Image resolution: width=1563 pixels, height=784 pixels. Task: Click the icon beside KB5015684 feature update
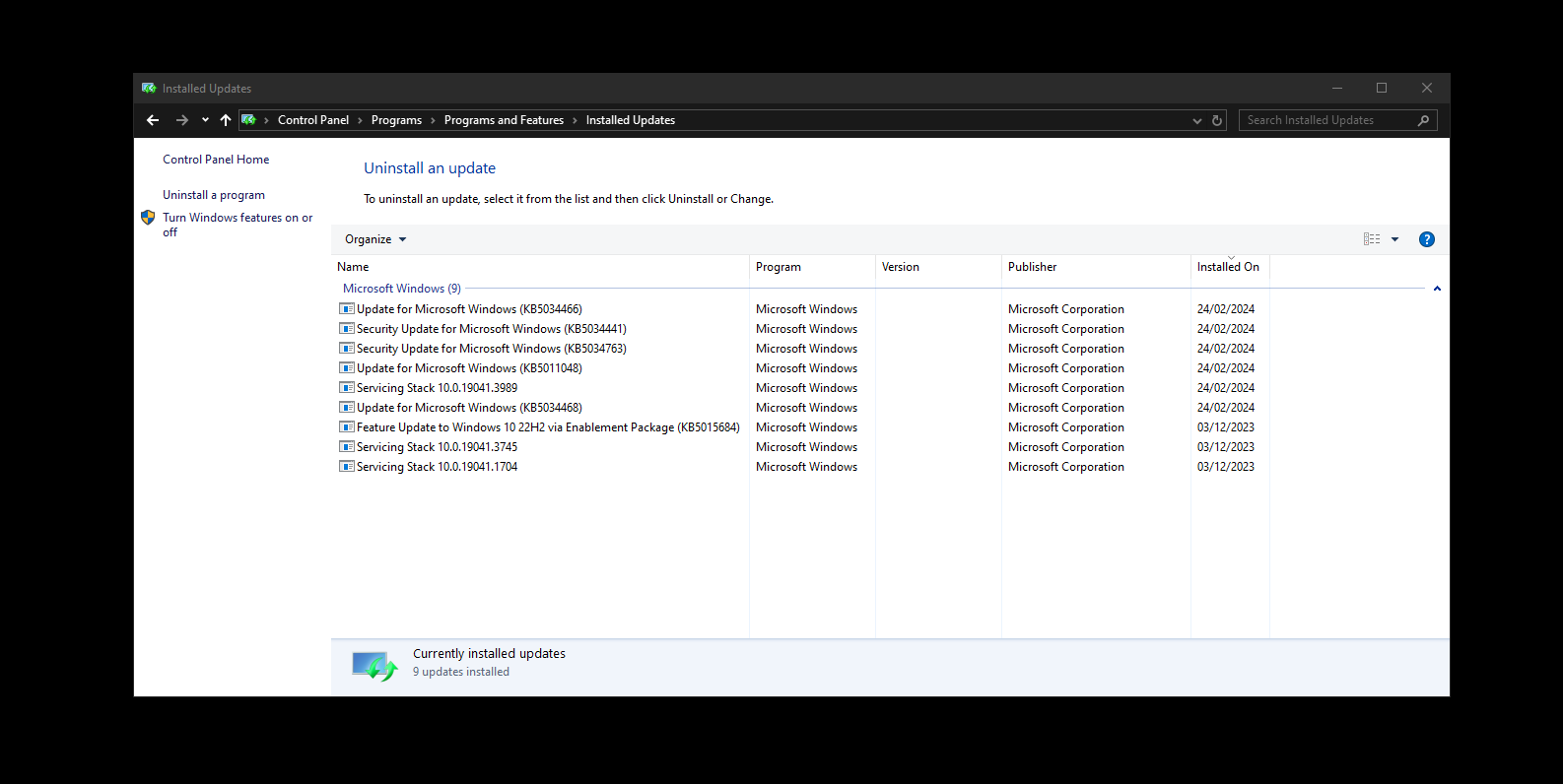[x=347, y=427]
